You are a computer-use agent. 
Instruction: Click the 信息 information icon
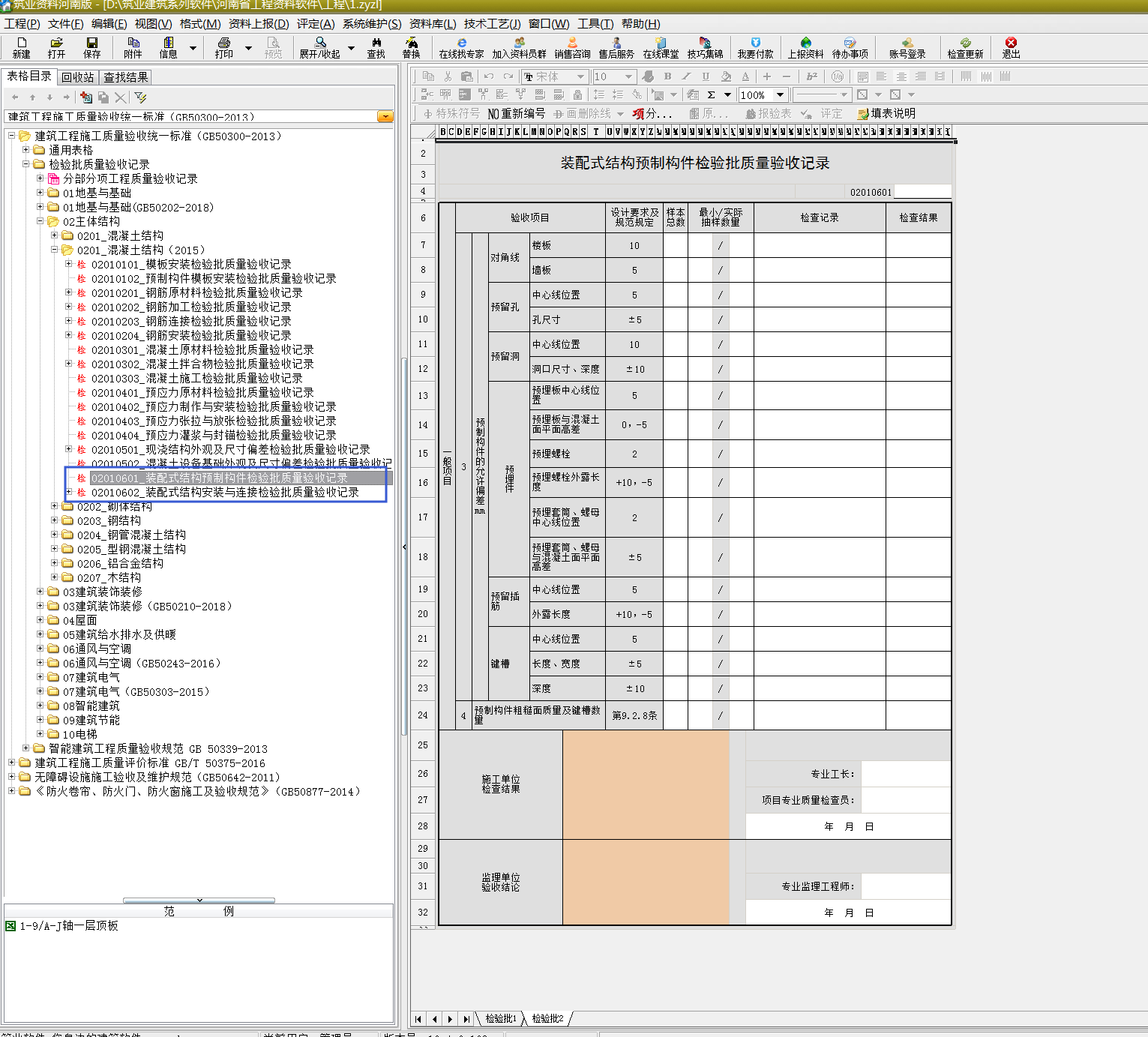coord(169,47)
